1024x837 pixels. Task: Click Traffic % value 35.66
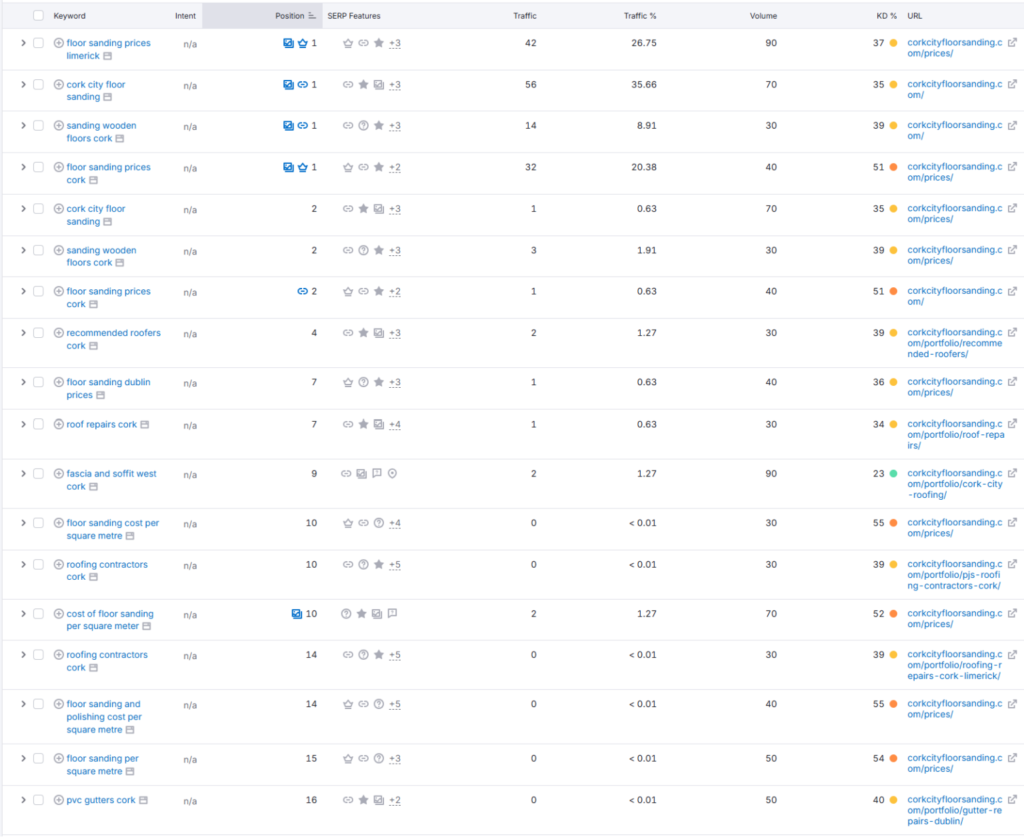pyautogui.click(x=643, y=85)
